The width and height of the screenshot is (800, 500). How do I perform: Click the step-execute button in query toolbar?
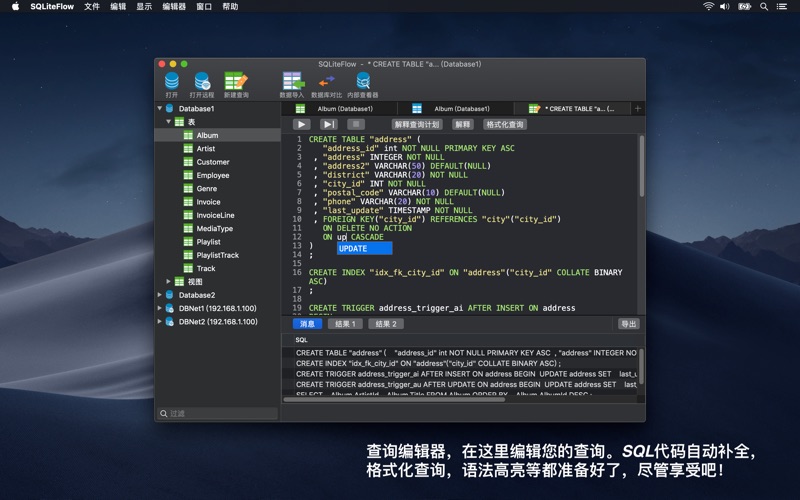(329, 124)
